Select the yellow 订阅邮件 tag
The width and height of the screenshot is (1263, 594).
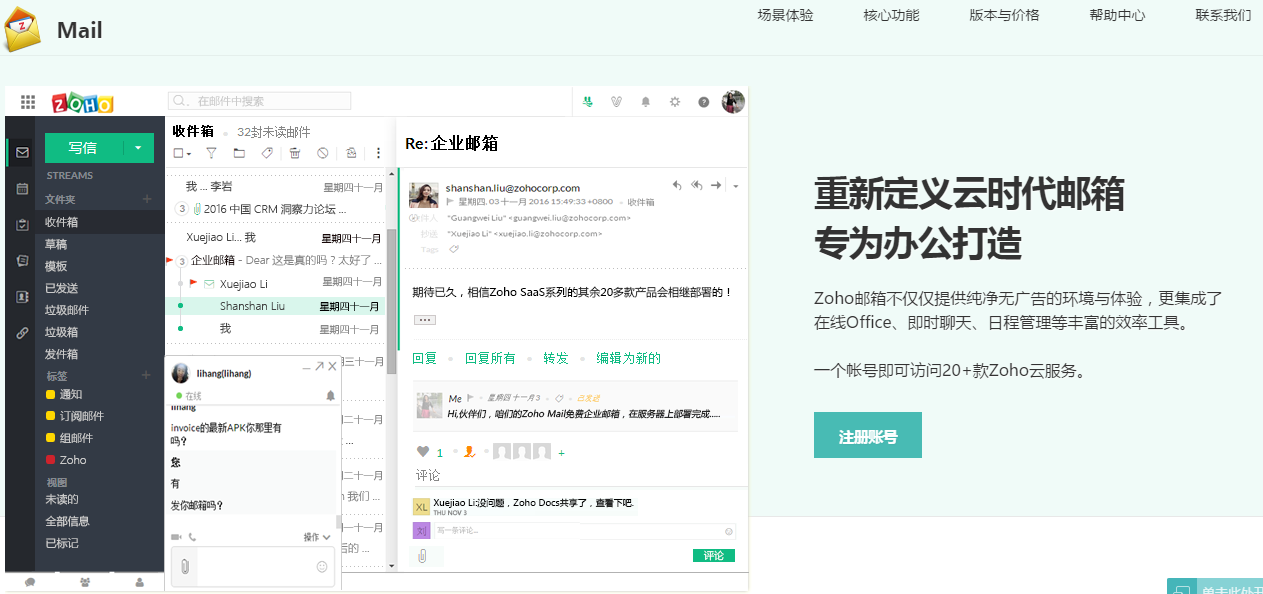coord(75,416)
